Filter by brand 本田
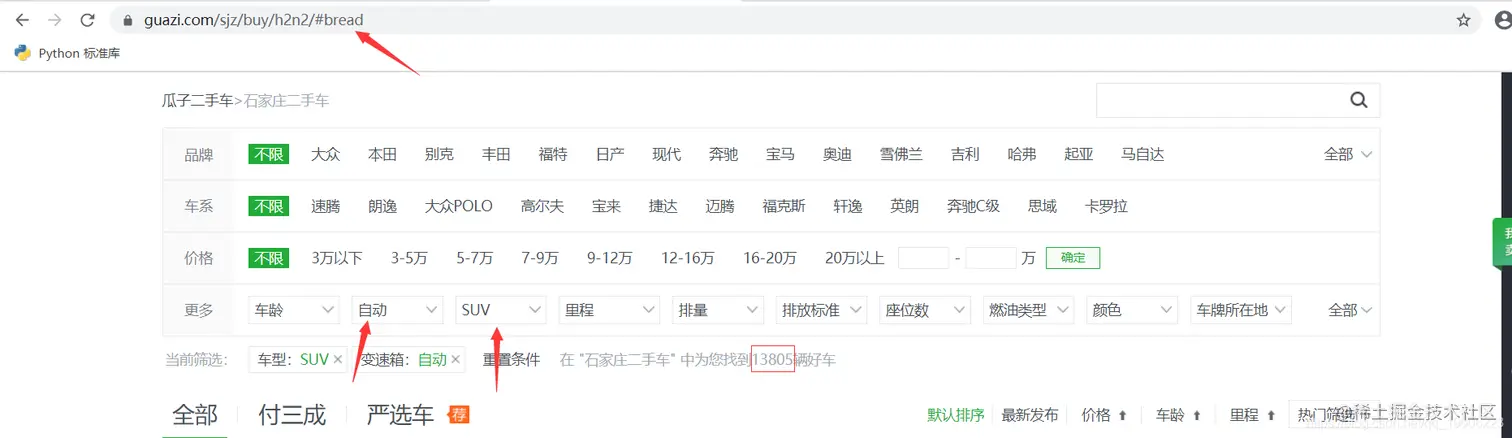 (x=382, y=154)
